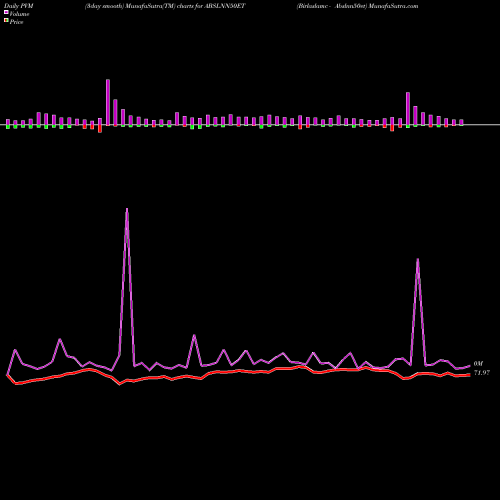
Task: Click the highest peak of the volume line
Action: click(x=127, y=209)
